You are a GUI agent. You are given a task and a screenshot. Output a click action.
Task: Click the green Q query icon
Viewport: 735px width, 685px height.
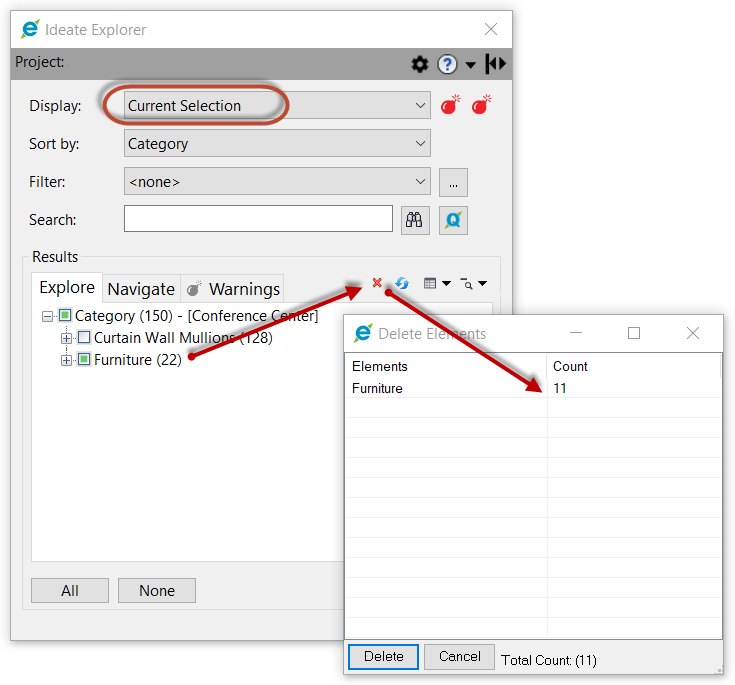coord(453,220)
